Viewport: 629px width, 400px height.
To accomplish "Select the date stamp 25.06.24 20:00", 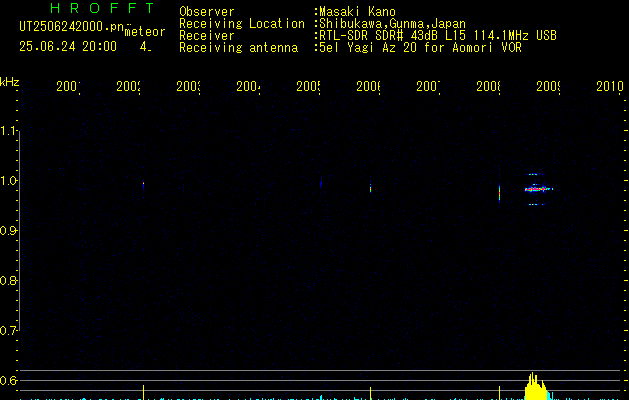I will tap(68, 47).
